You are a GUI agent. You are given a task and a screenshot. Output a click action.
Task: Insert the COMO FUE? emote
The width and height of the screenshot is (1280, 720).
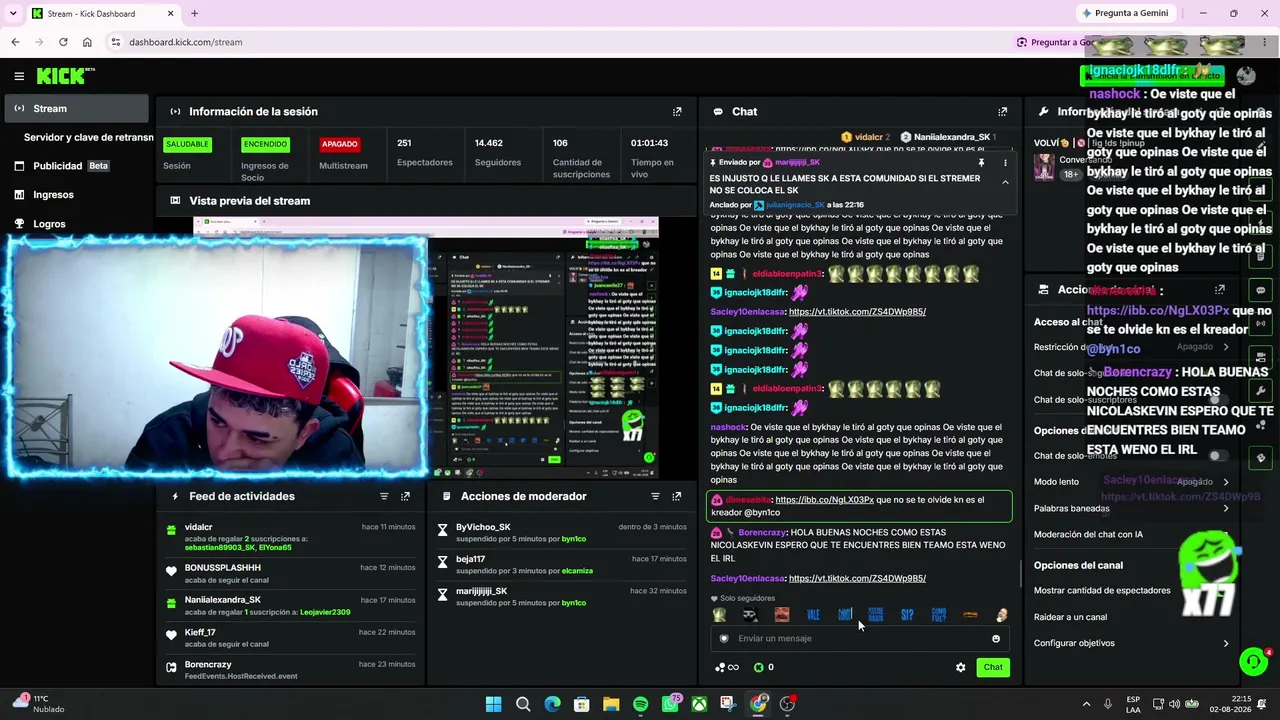click(938, 615)
